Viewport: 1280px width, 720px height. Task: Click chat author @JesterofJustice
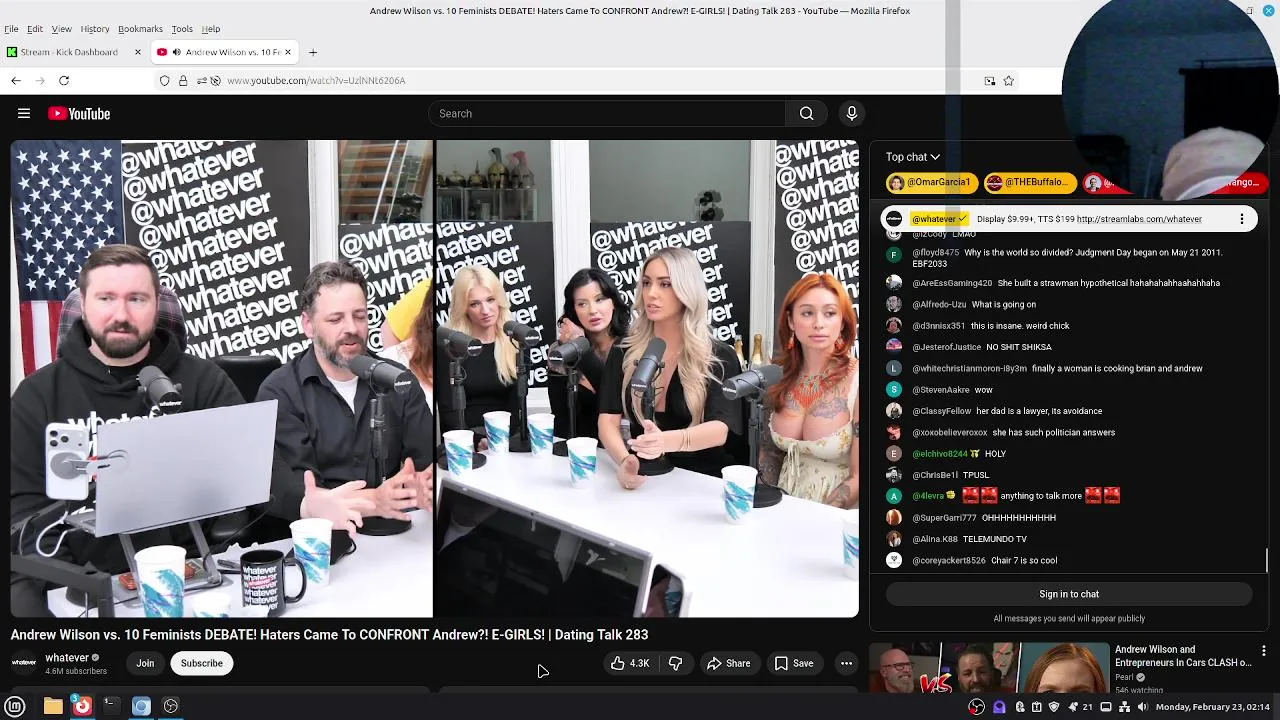click(x=947, y=347)
